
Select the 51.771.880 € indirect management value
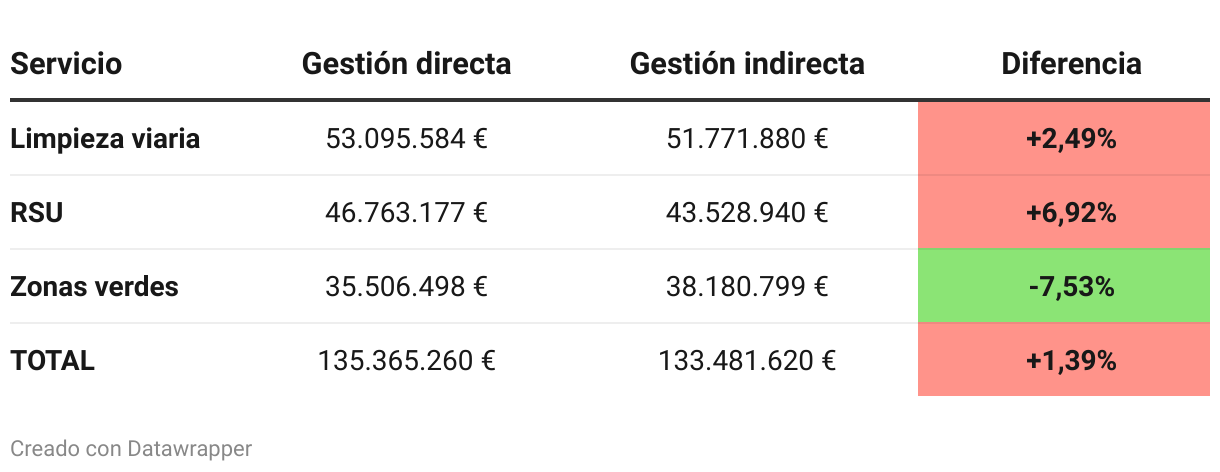[747, 139]
